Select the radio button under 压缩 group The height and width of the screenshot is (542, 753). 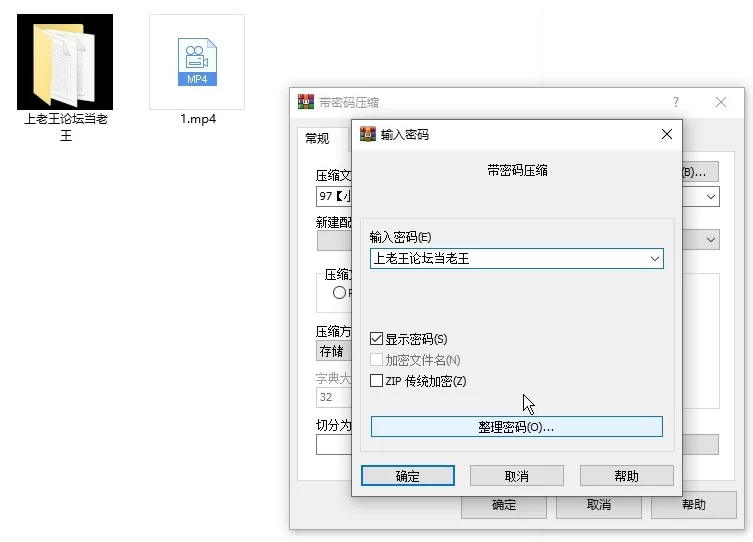coord(339,292)
